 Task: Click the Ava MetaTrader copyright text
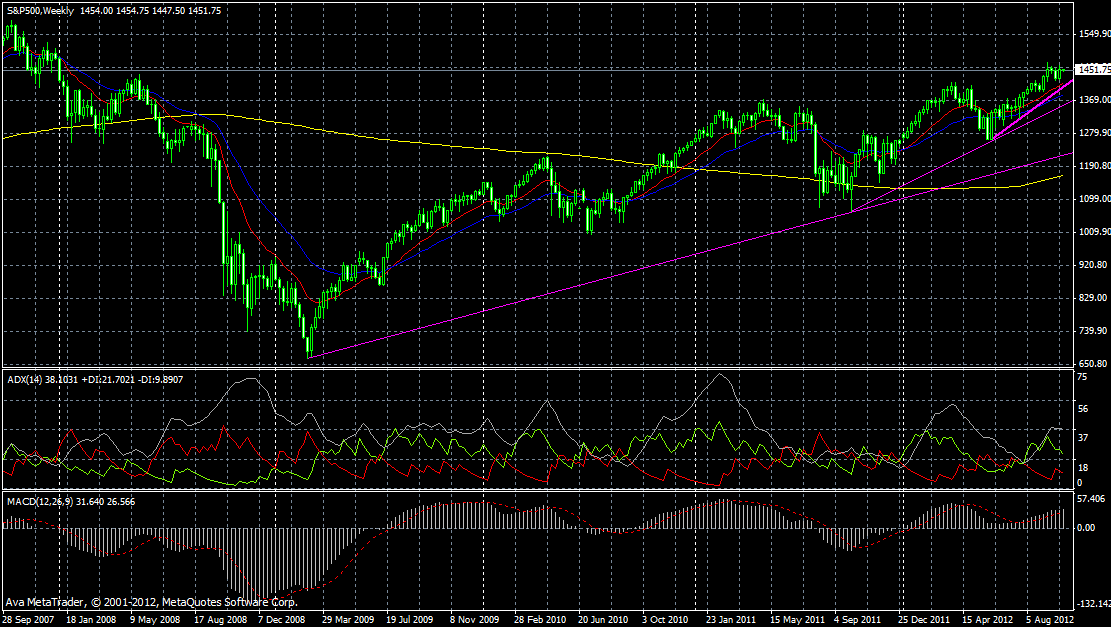pyautogui.click(x=151, y=603)
